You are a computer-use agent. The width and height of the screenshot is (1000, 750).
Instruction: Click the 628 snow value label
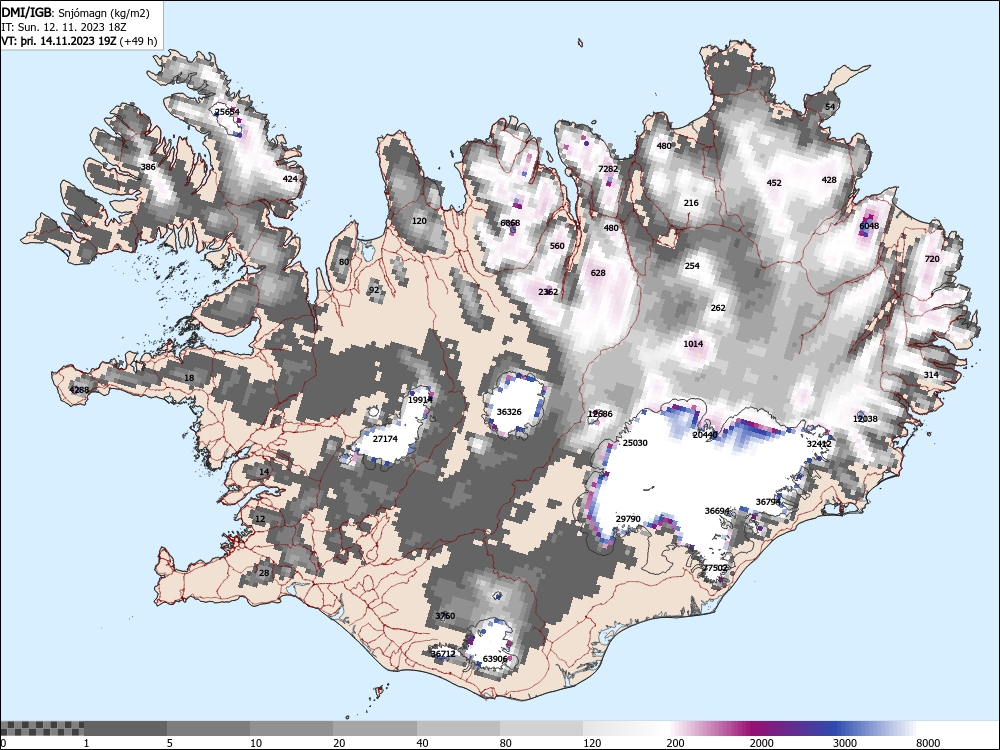click(598, 273)
